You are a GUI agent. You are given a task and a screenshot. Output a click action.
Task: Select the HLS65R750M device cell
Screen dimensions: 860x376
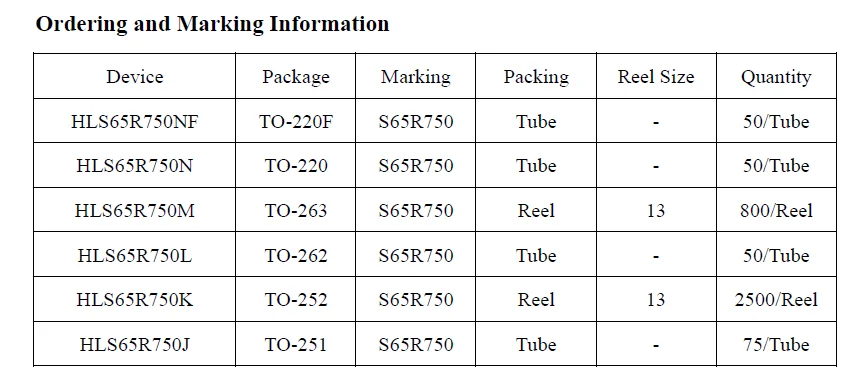(x=134, y=210)
